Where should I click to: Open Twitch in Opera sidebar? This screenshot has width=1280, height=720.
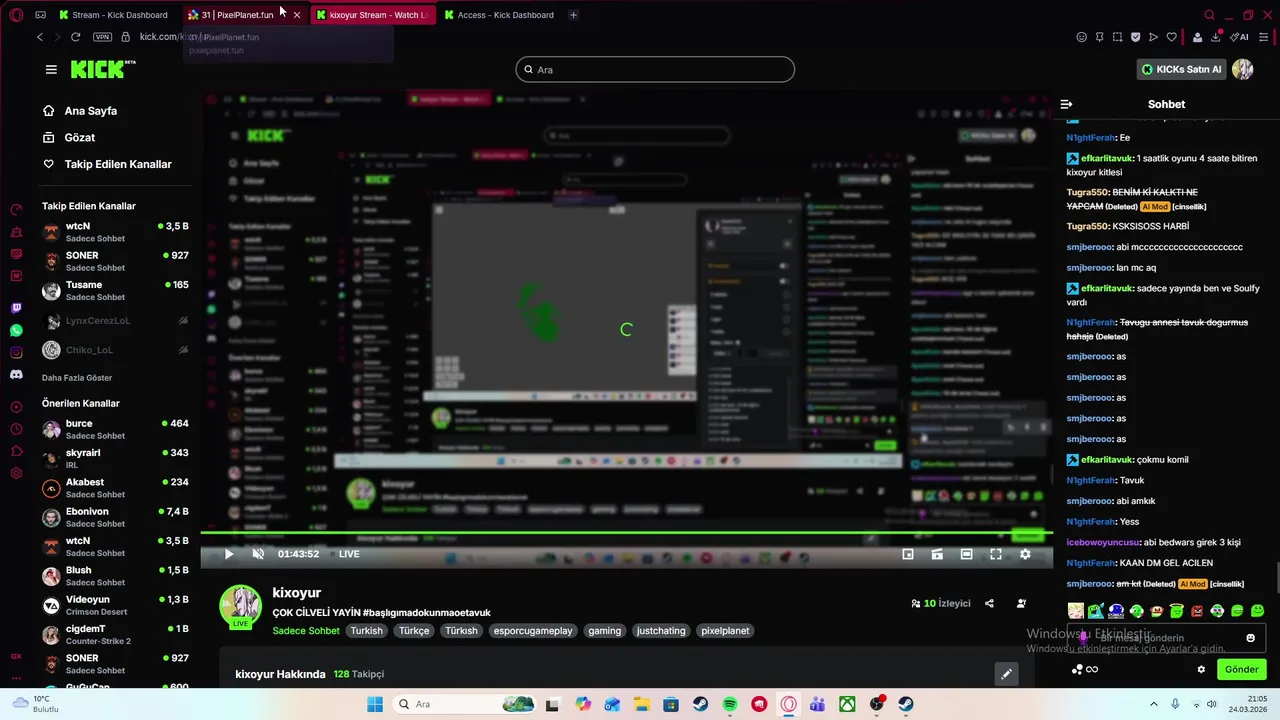click(16, 308)
